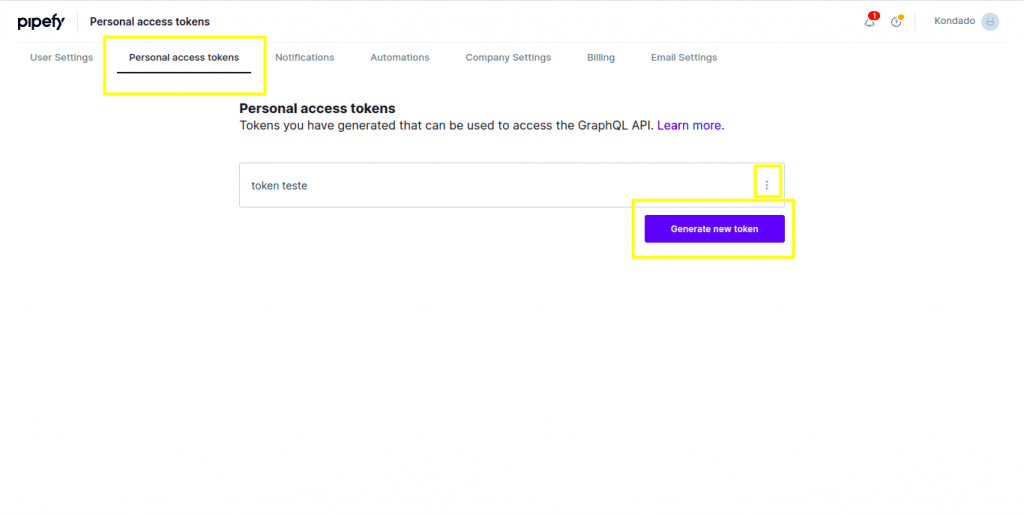Click the page title beside Pipefy logo

pos(150,22)
